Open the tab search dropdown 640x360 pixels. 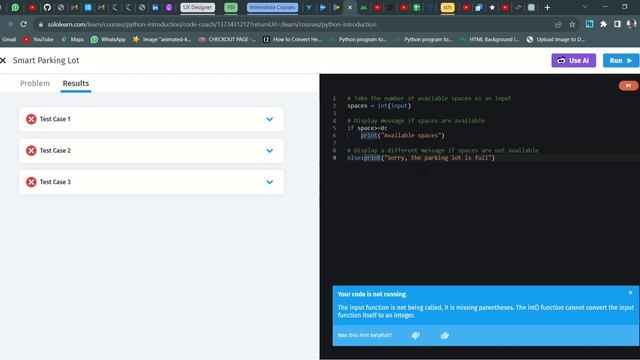tap(584, 7)
